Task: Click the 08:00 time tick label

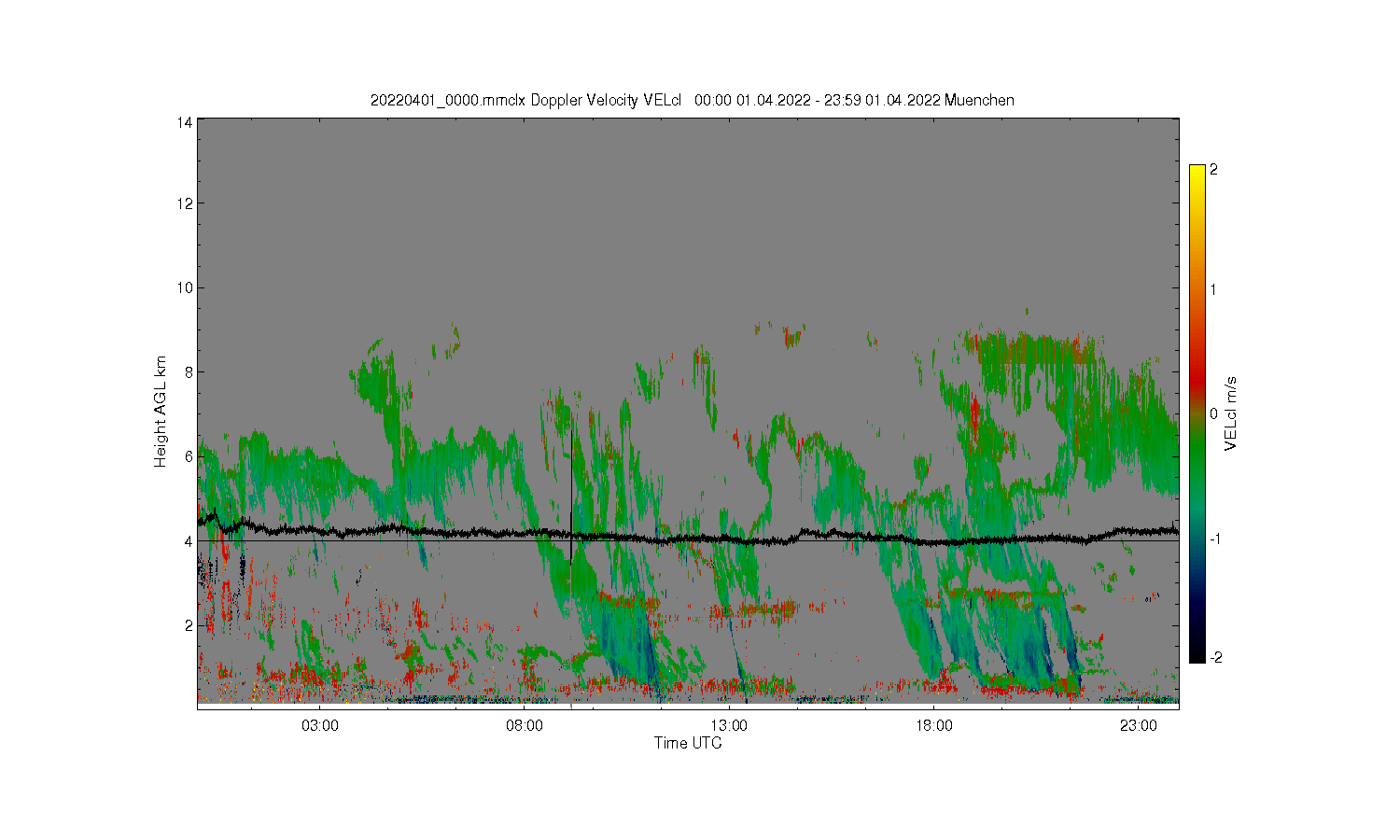Action: pyautogui.click(x=525, y=725)
